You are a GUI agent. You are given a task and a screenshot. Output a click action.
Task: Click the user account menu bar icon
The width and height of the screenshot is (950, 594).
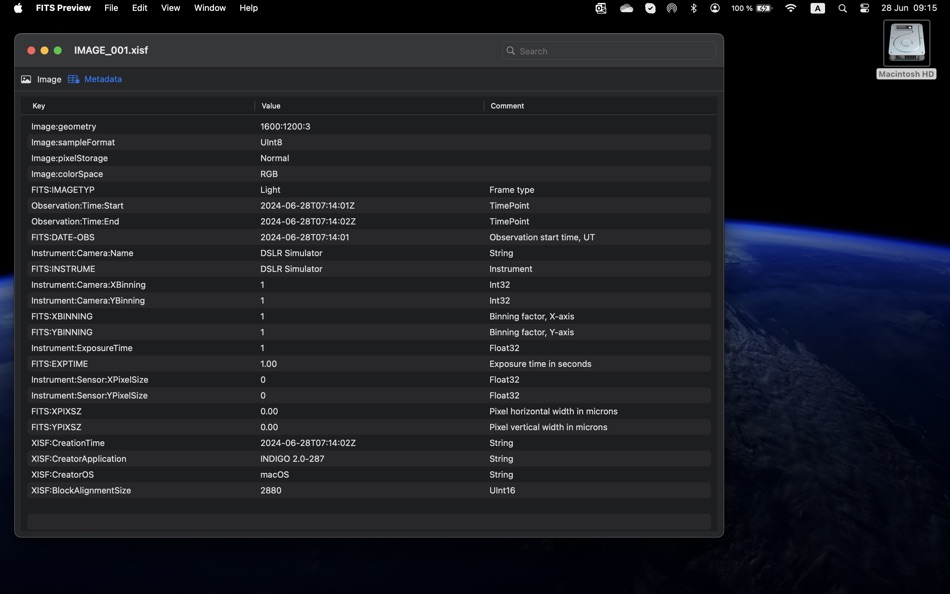(x=715, y=8)
